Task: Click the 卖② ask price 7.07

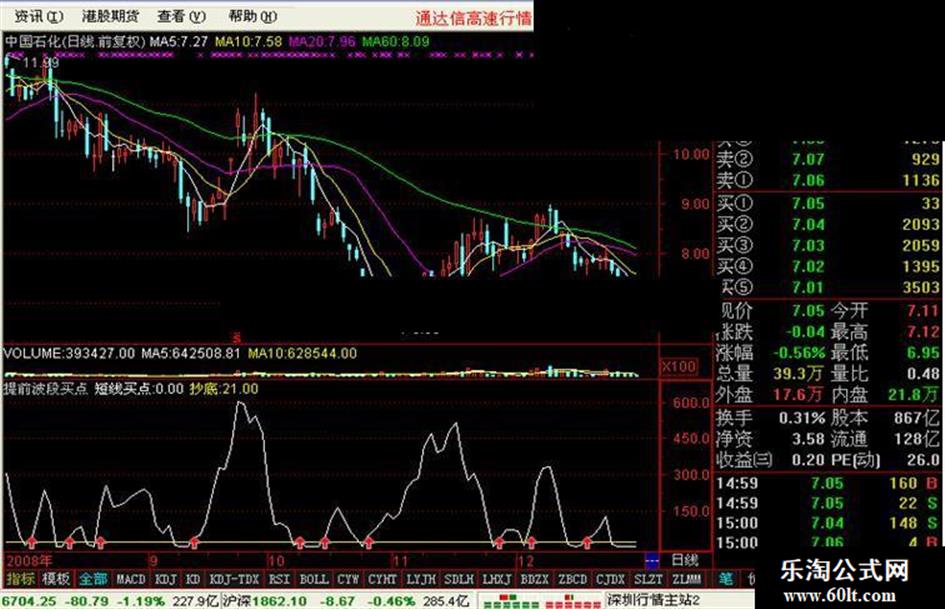Action: click(x=808, y=160)
